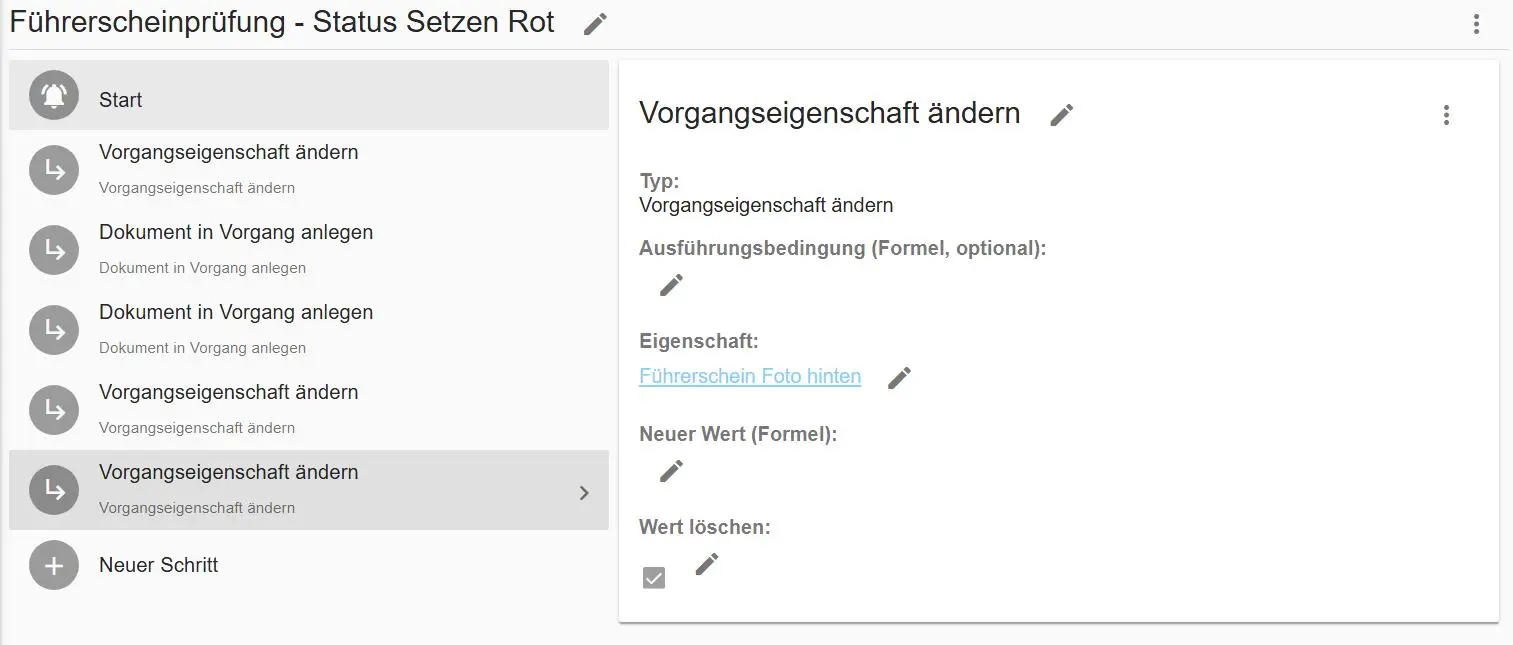
Task: Edit the Vorgangseigenschaft ändern panel title with the pencil
Action: (1061, 115)
